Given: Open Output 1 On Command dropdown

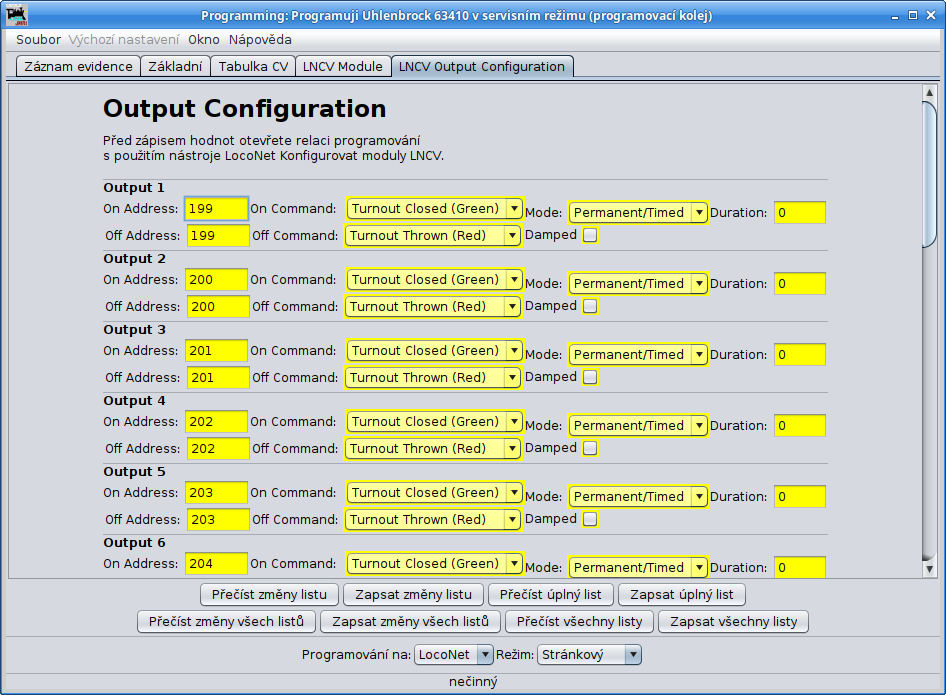Looking at the screenshot, I should [x=435, y=209].
